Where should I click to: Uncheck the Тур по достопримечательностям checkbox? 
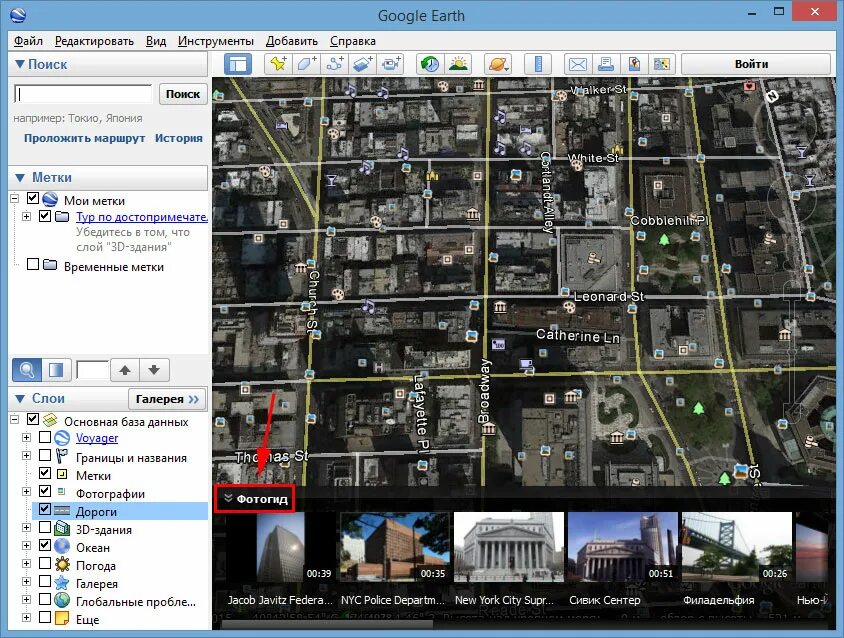point(45,216)
